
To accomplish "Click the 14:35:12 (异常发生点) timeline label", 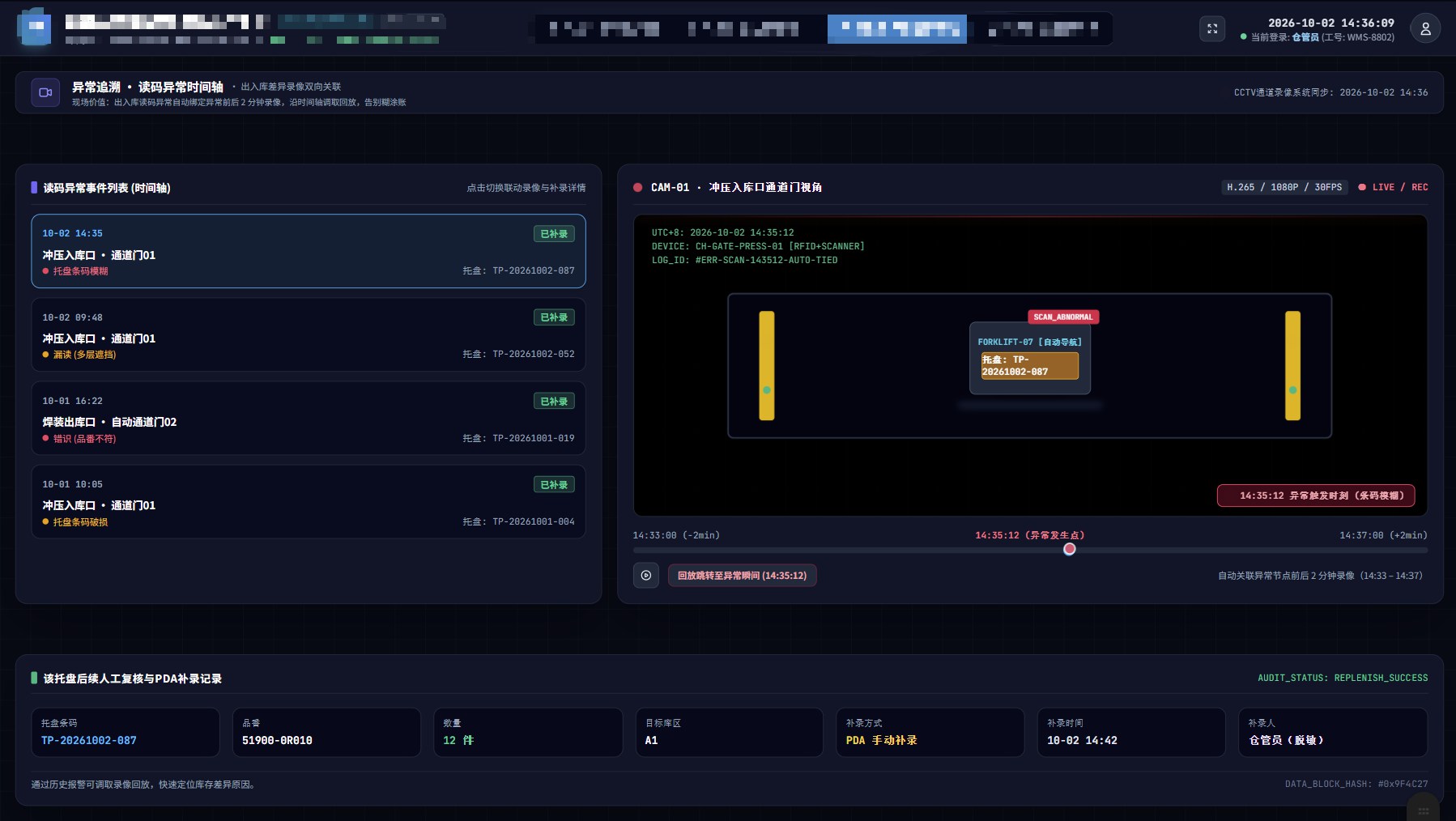I will pos(1030,535).
